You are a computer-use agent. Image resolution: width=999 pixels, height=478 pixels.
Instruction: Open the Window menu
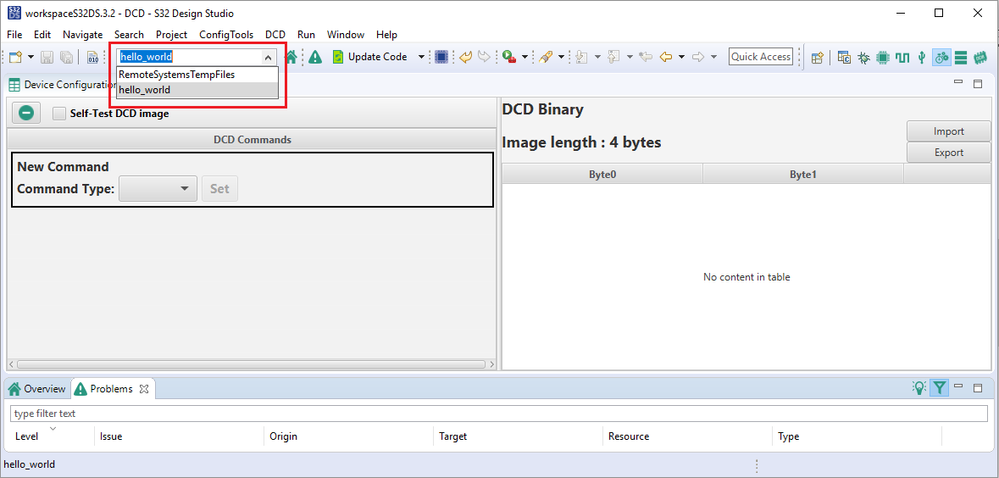coord(345,34)
